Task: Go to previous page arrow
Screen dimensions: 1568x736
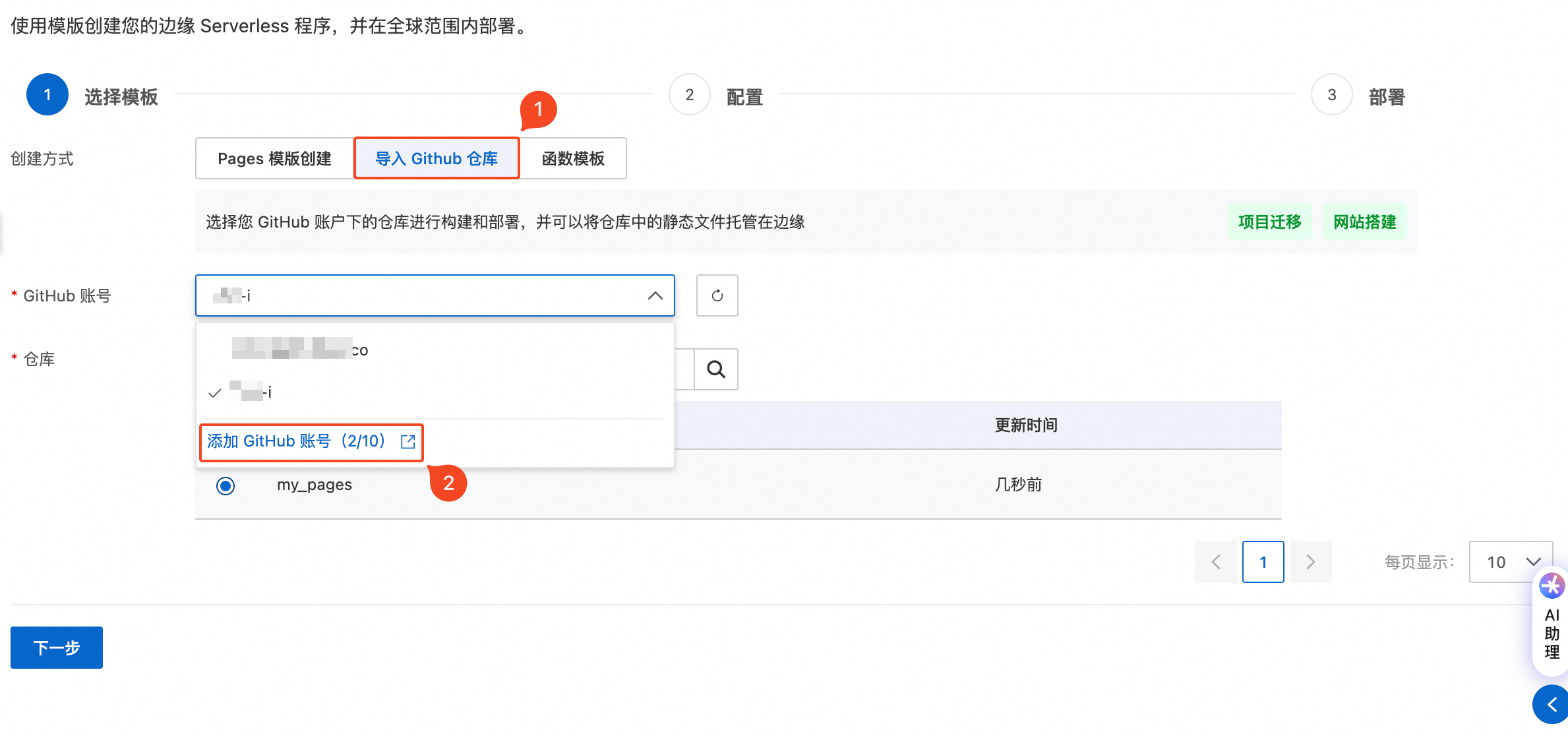Action: pyautogui.click(x=1216, y=562)
